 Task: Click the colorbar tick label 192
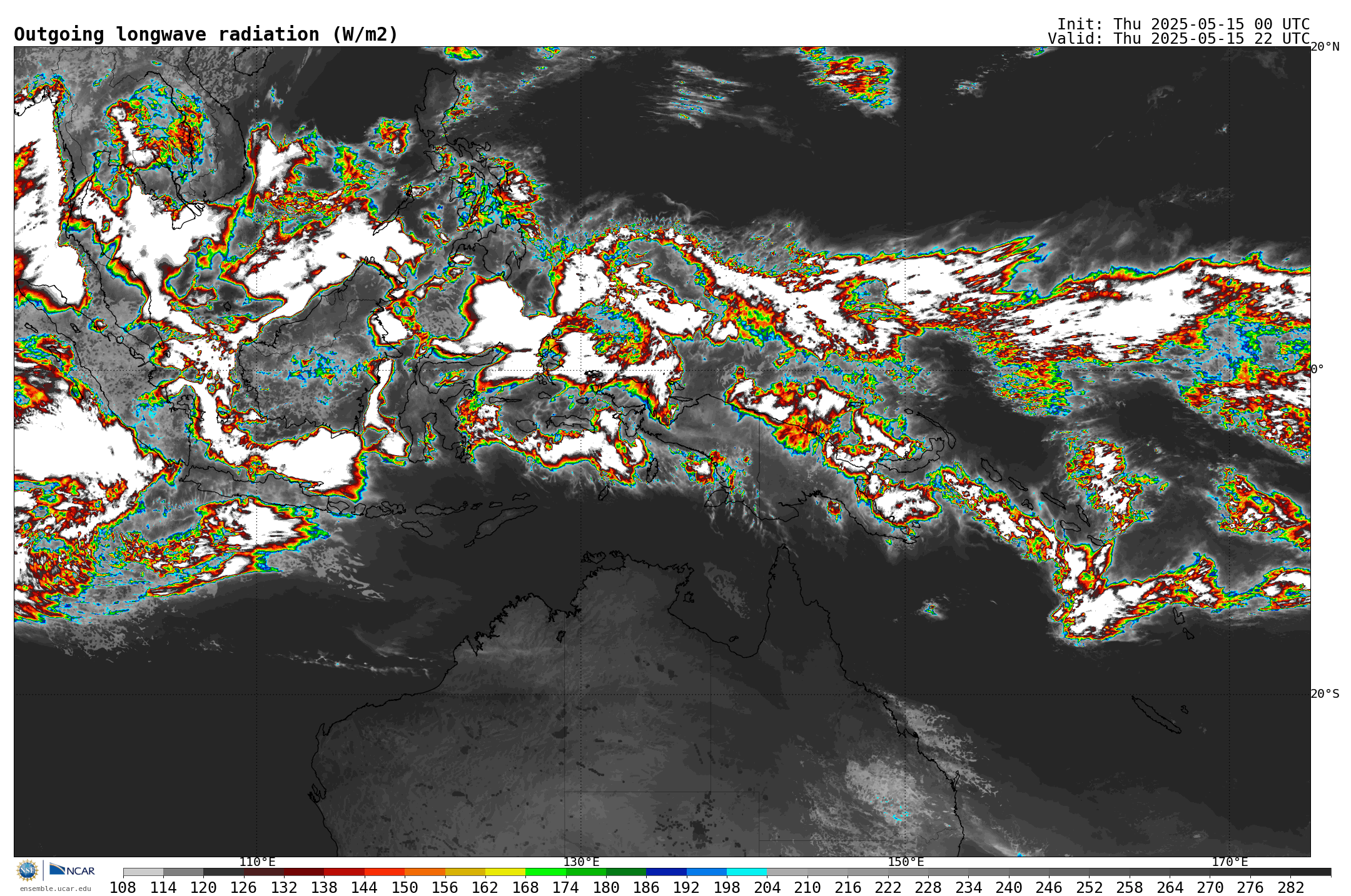pyautogui.click(x=687, y=888)
